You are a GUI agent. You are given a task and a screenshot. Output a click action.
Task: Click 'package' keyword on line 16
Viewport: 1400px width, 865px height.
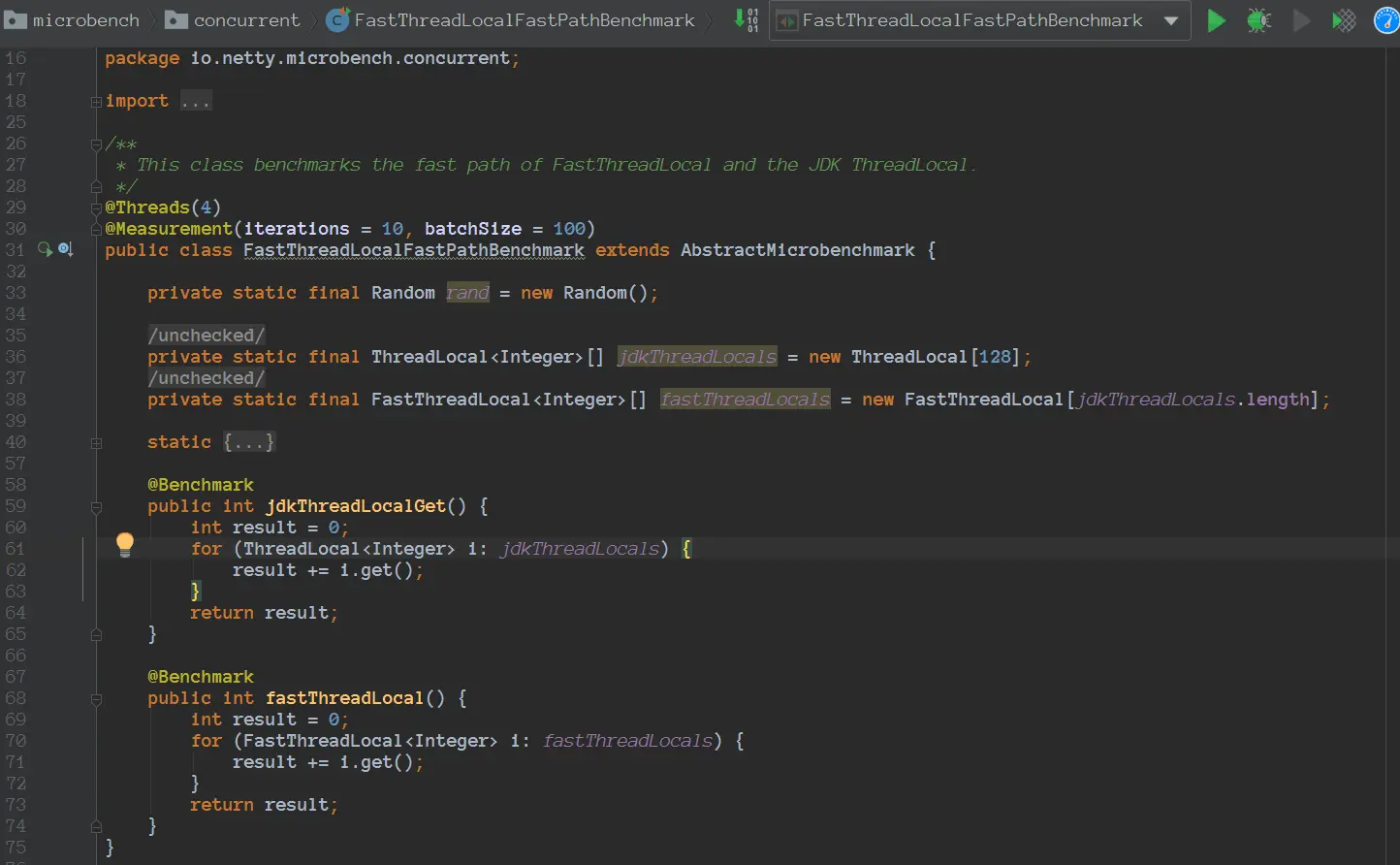point(143,58)
